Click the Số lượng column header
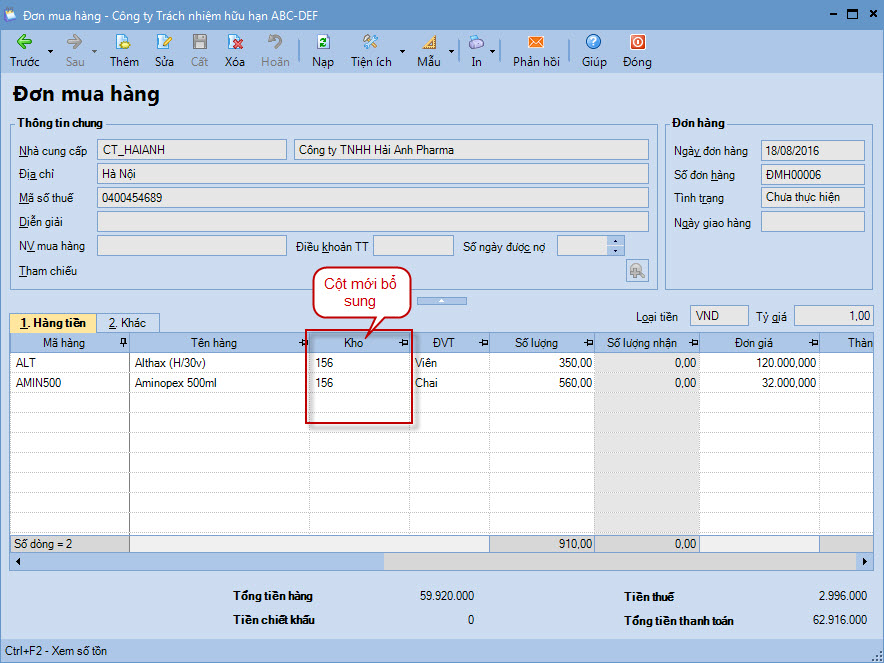This screenshot has height=663, width=884. click(x=542, y=343)
